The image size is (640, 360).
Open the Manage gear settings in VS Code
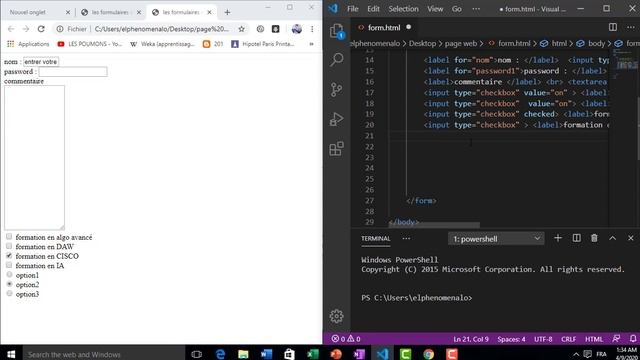point(336,316)
